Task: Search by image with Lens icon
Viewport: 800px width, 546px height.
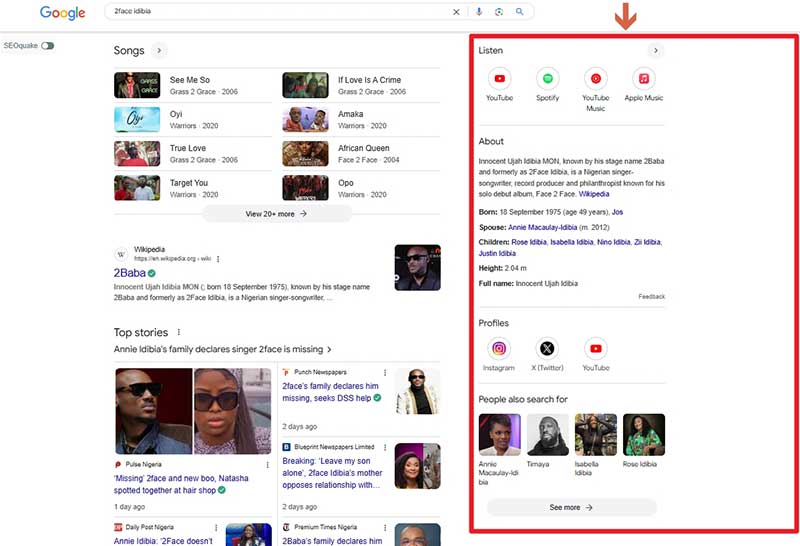Action: pyautogui.click(x=499, y=11)
